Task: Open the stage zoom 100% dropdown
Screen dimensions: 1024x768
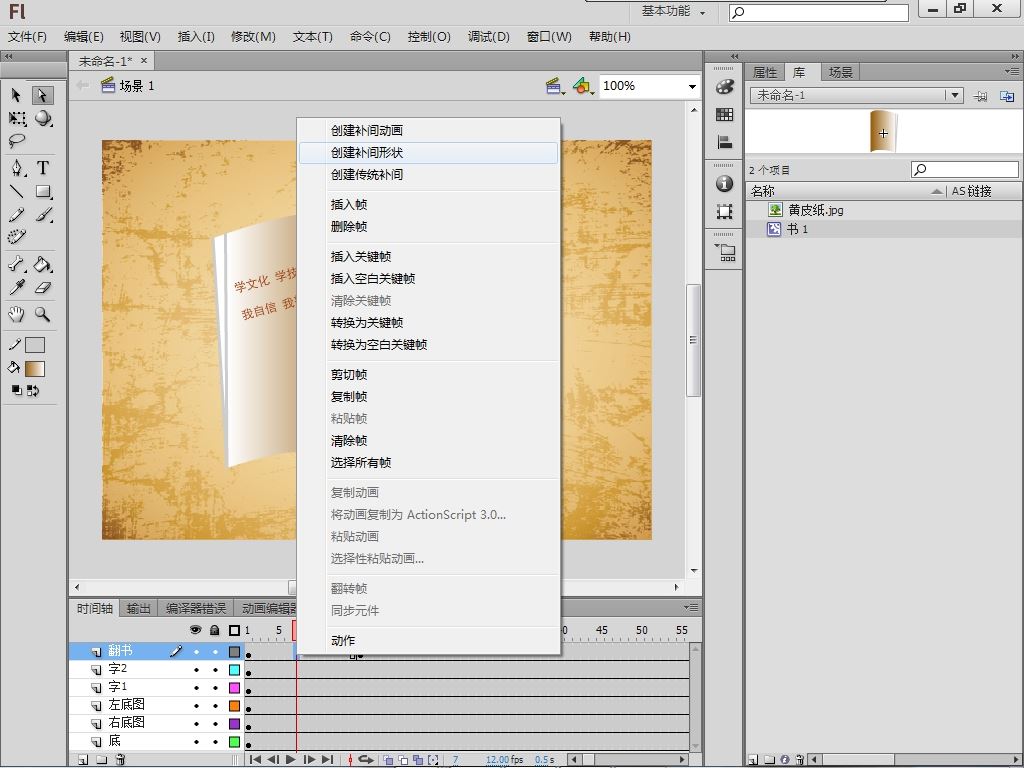Action: click(691, 86)
